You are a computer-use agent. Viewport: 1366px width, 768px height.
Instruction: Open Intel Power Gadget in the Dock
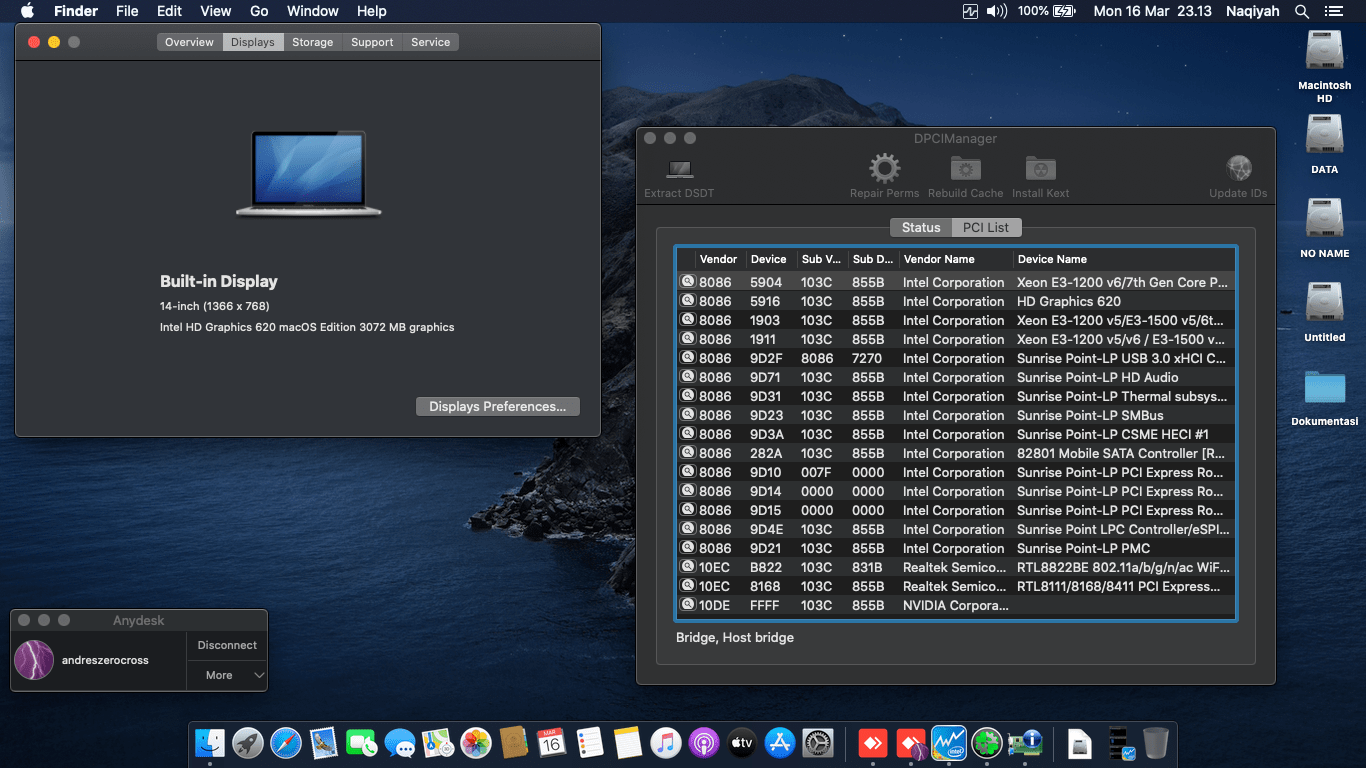point(948,742)
